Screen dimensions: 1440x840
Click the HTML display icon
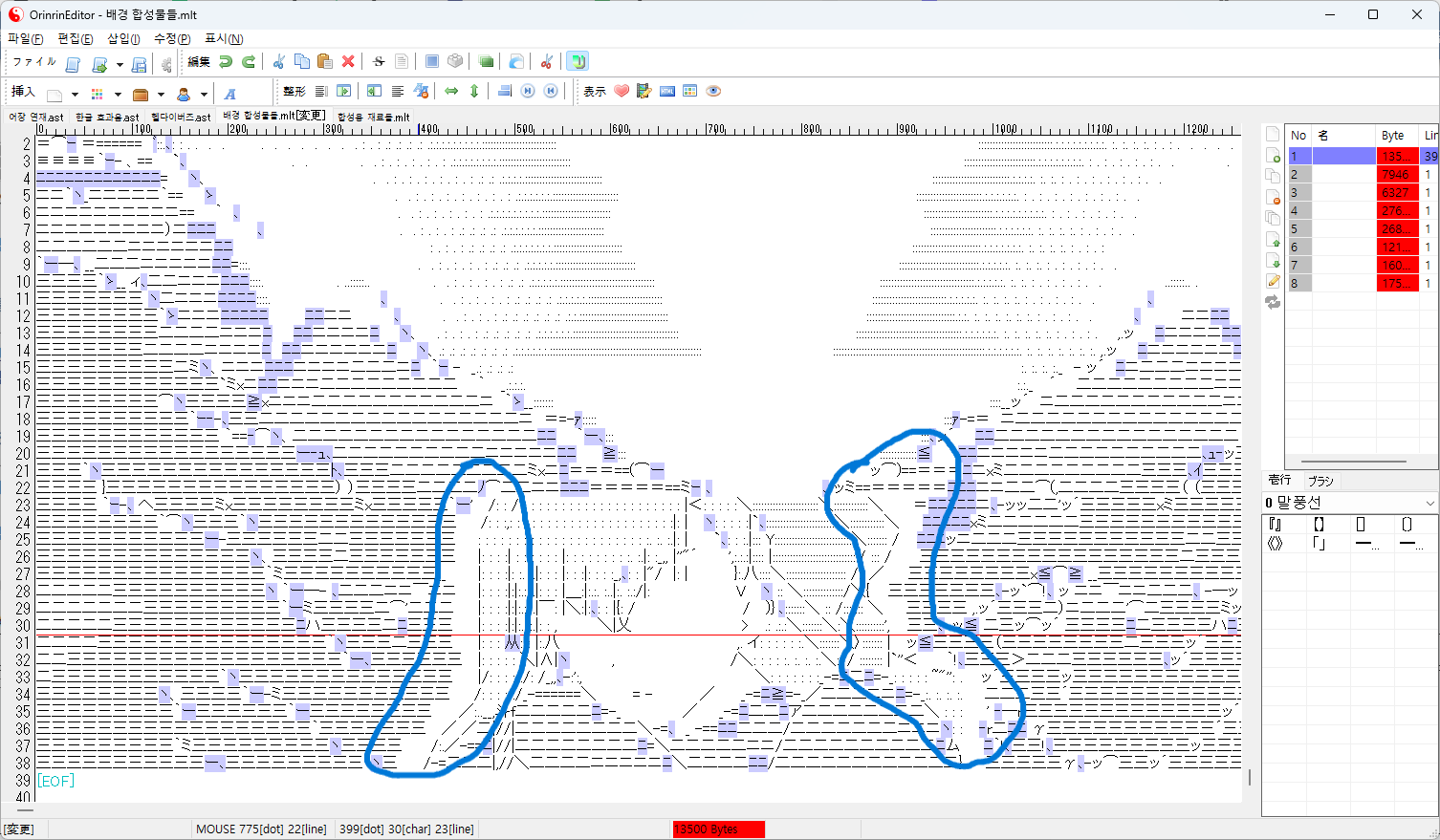point(667,92)
